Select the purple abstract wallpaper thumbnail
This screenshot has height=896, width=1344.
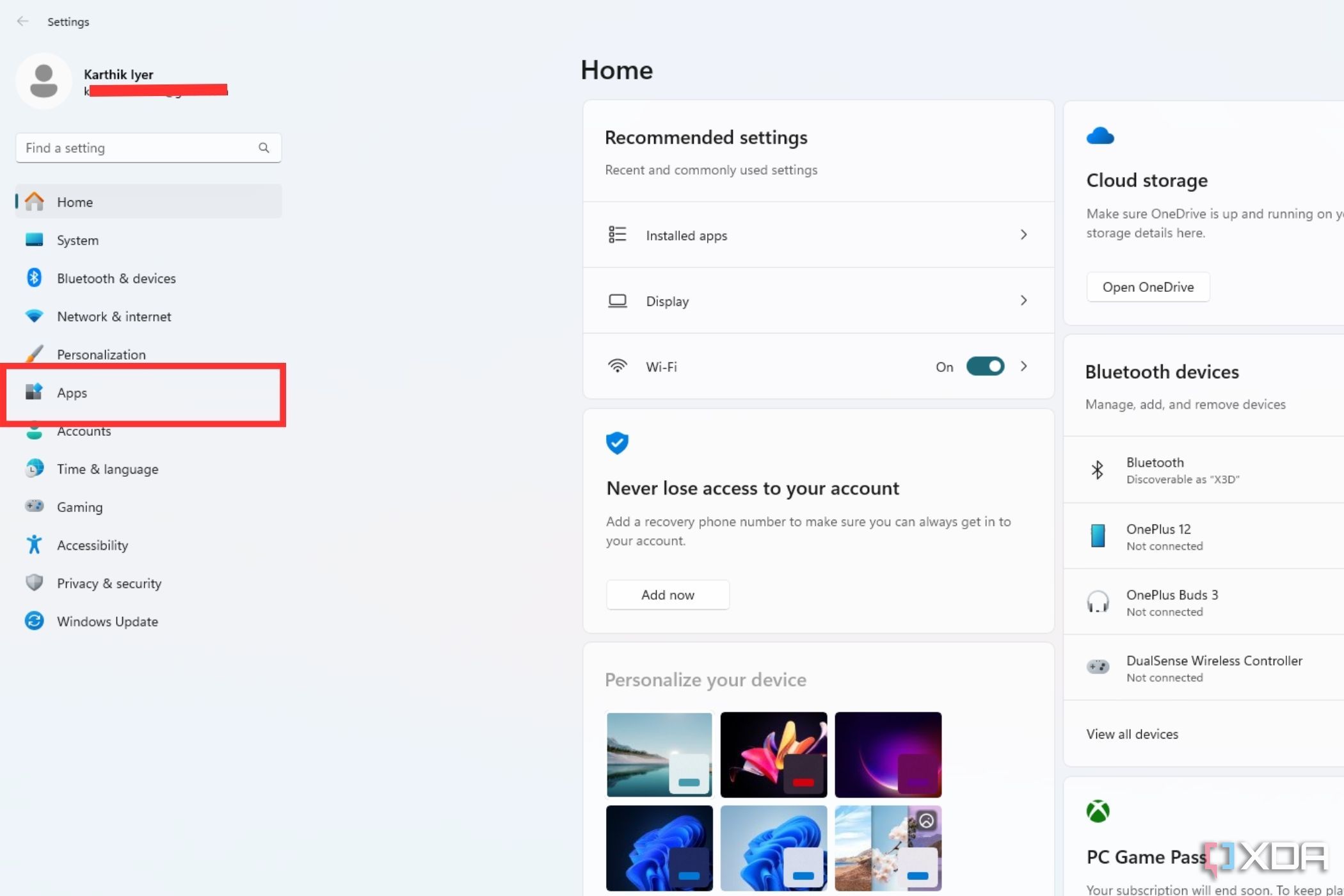click(888, 753)
